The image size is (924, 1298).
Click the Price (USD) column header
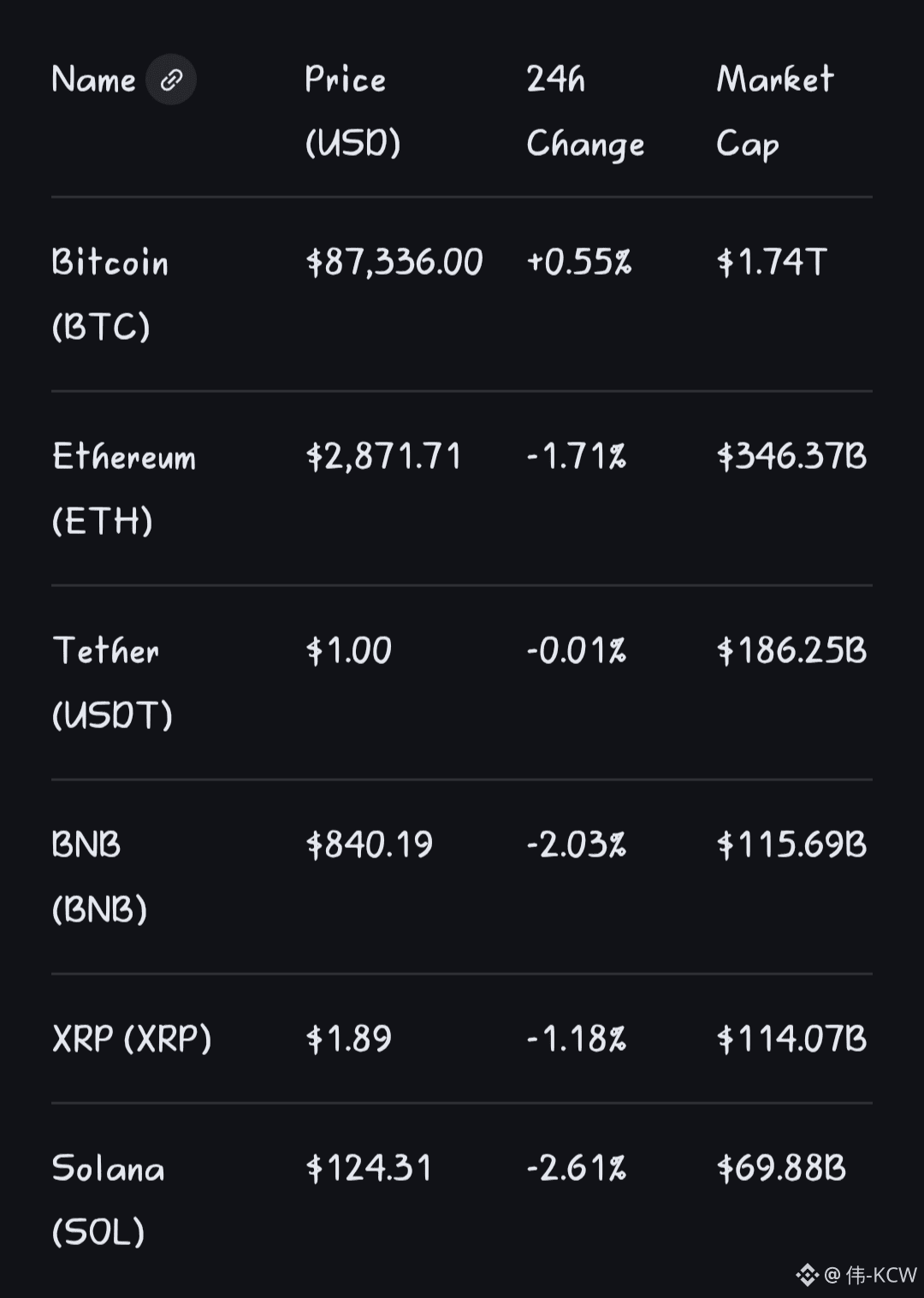coord(352,111)
